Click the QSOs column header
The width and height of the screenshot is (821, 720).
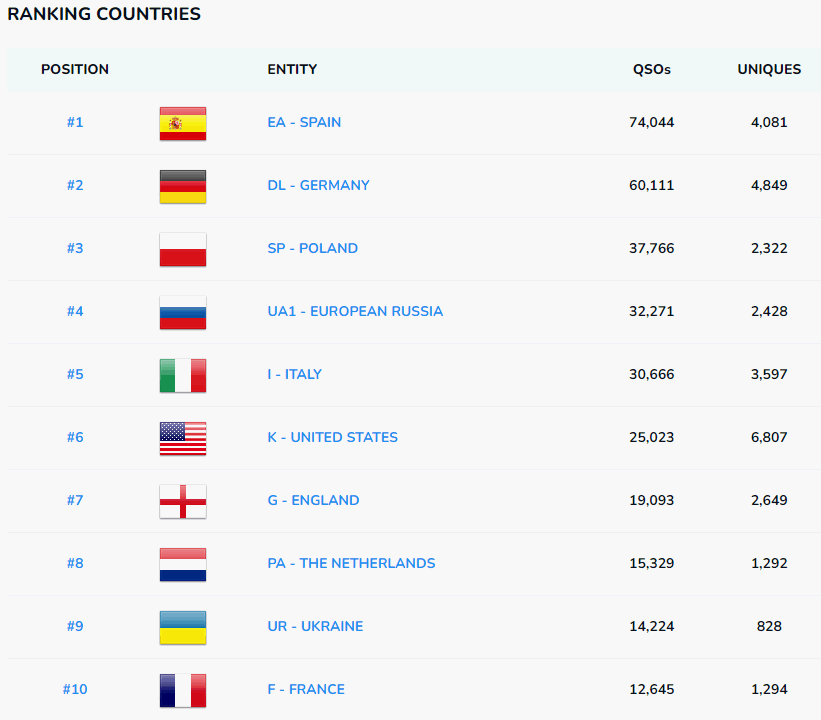tap(652, 70)
